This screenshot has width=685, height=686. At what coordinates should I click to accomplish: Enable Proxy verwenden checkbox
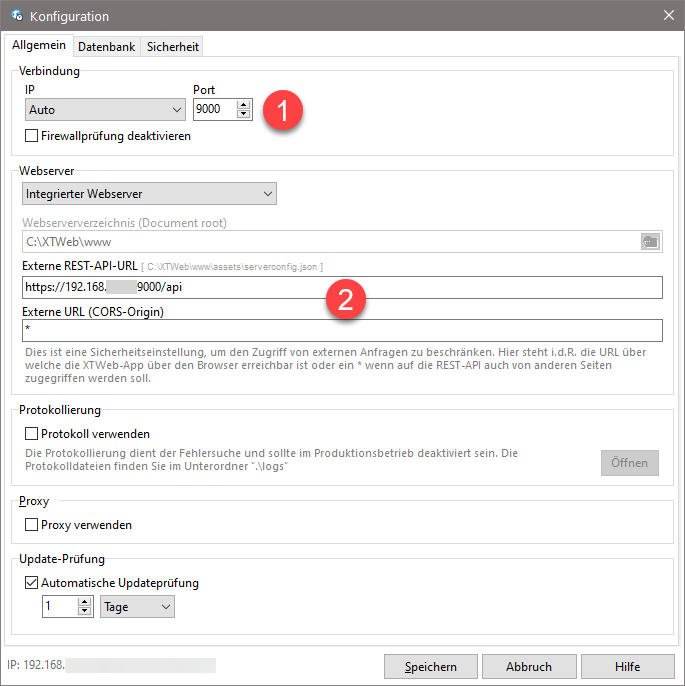pyautogui.click(x=32, y=524)
